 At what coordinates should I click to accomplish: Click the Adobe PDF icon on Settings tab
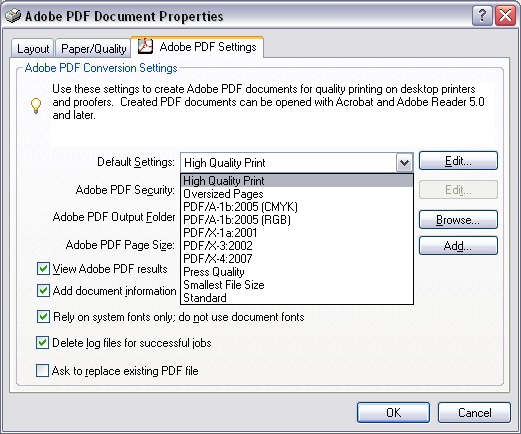[x=145, y=46]
